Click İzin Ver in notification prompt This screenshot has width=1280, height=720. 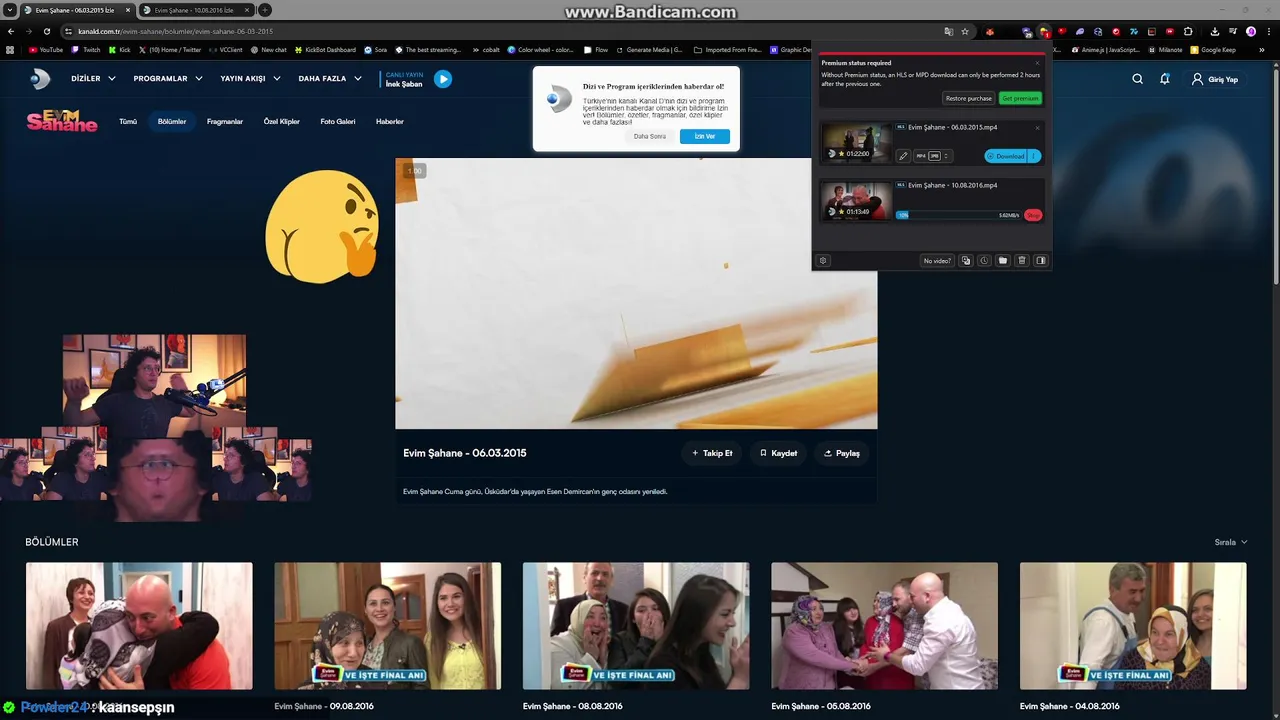coord(705,136)
